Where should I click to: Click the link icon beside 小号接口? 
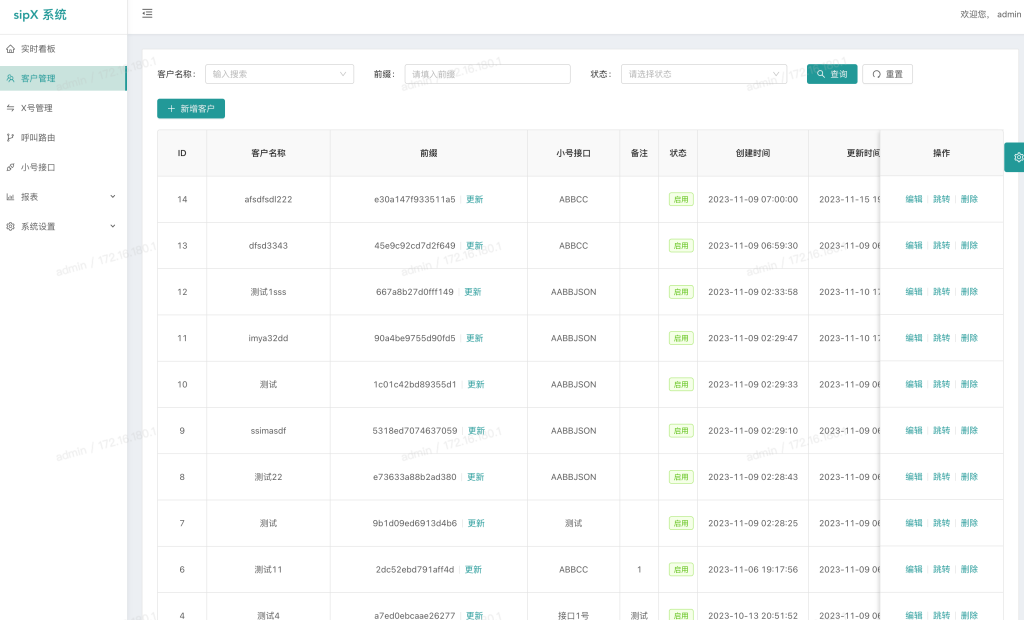coord(10,167)
